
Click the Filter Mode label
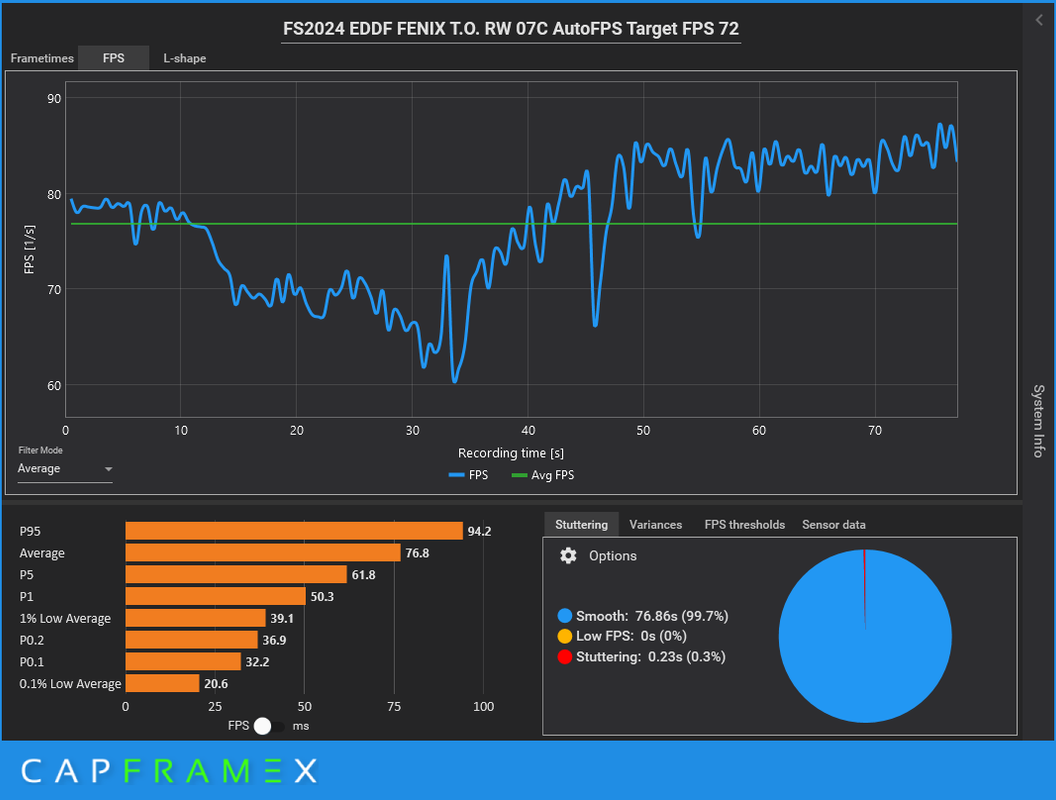[x=40, y=450]
